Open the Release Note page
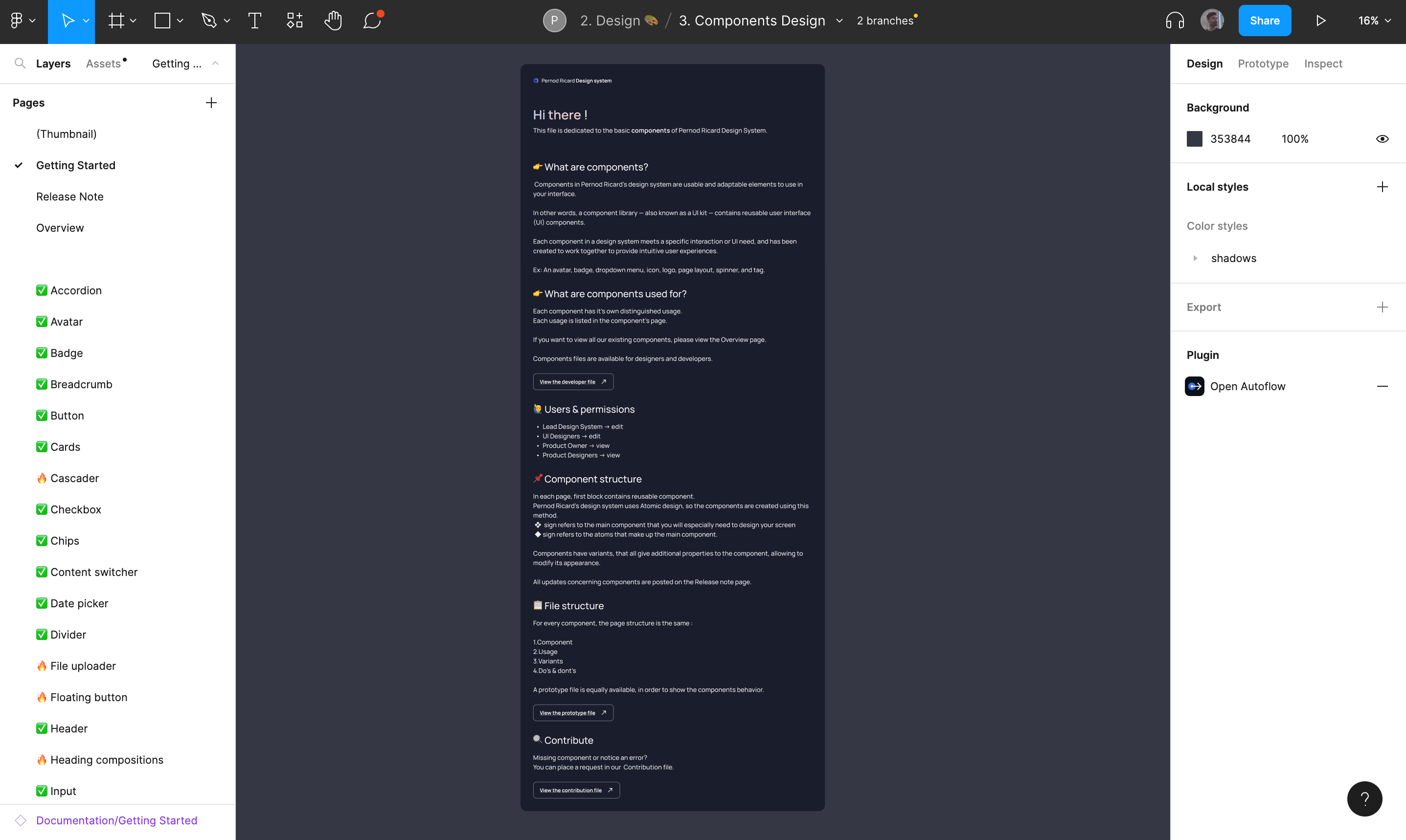 click(x=69, y=197)
